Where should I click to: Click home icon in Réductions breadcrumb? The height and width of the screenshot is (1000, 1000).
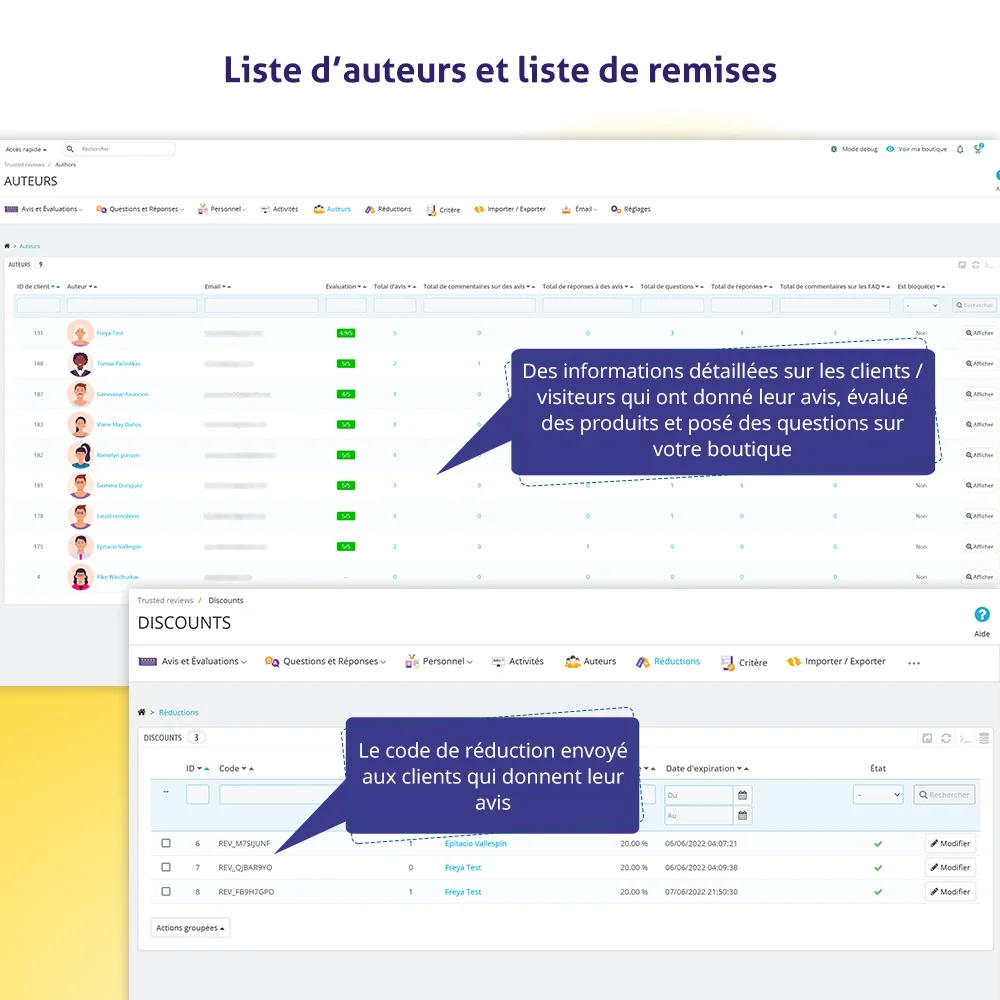pyautogui.click(x=142, y=712)
